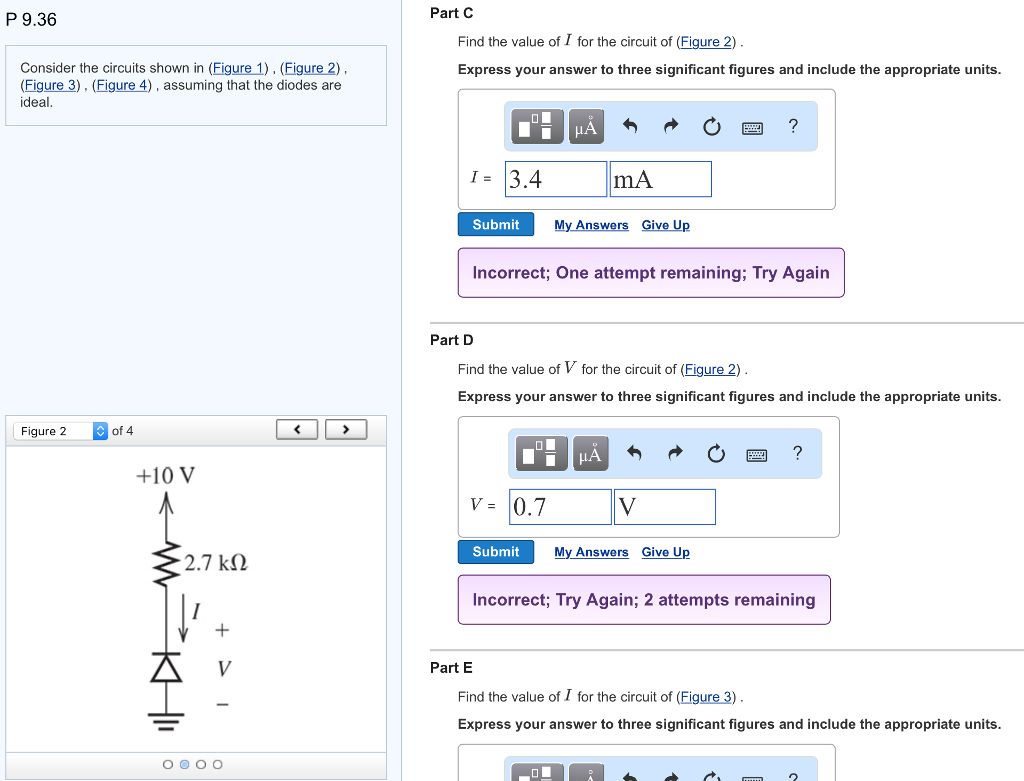Image resolution: width=1024 pixels, height=781 pixels.
Task: Select third figure pagination dot
Action: pos(200,764)
